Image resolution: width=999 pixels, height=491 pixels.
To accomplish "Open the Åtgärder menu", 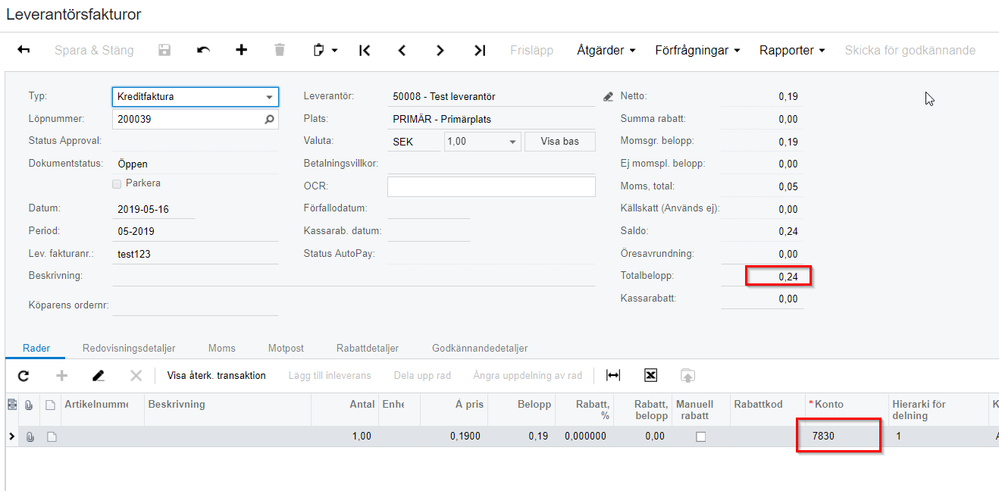I will (606, 50).
